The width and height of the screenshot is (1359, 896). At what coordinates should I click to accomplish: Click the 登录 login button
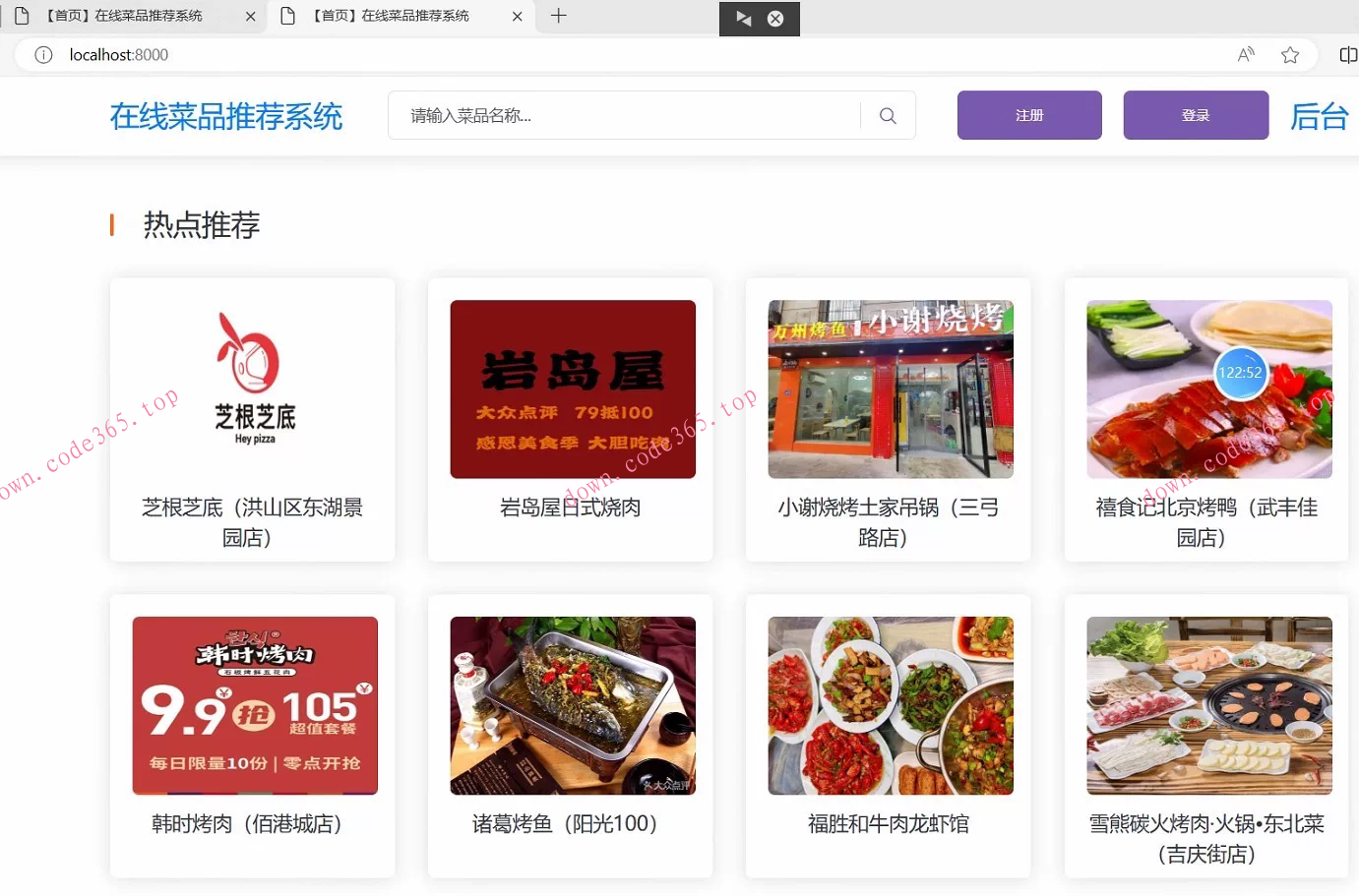tap(1196, 115)
